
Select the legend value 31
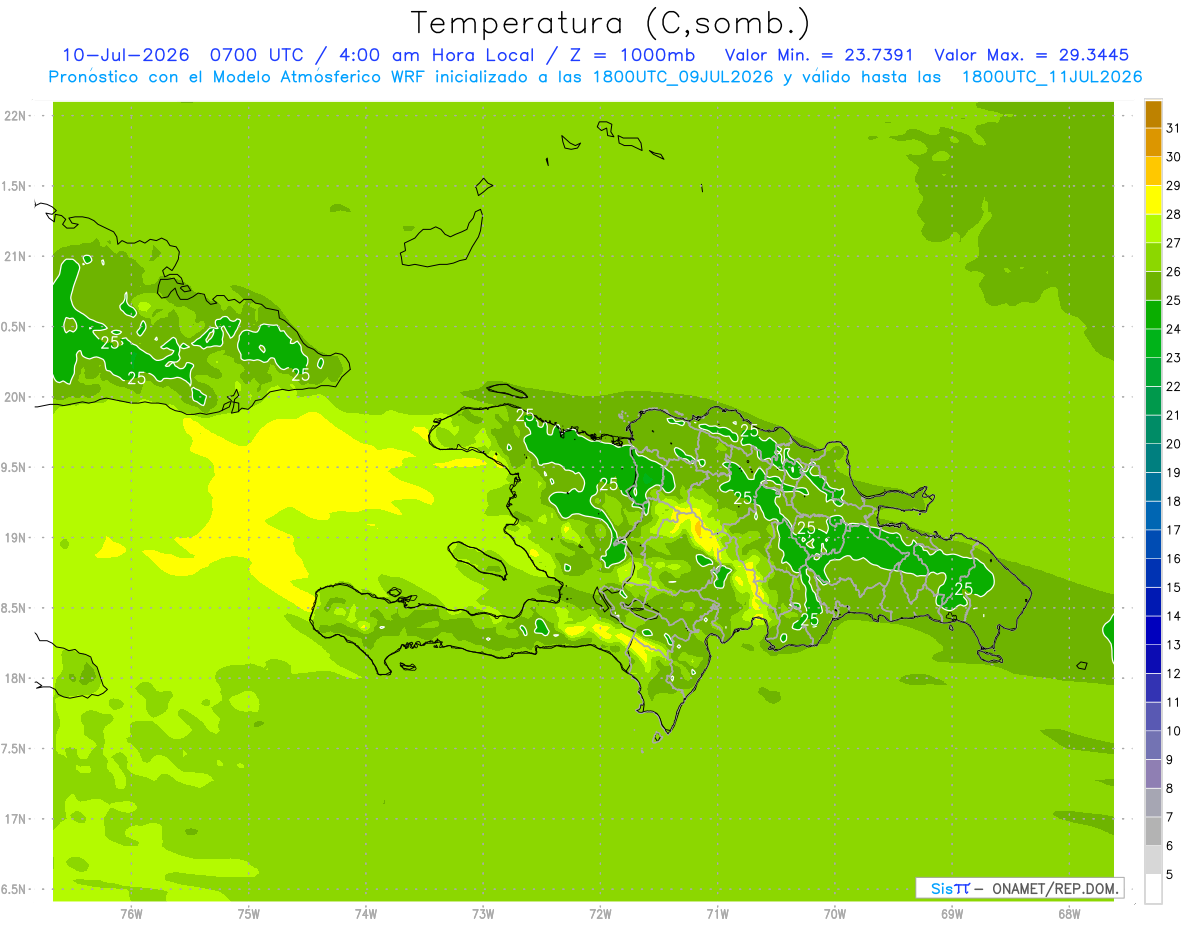click(1174, 128)
